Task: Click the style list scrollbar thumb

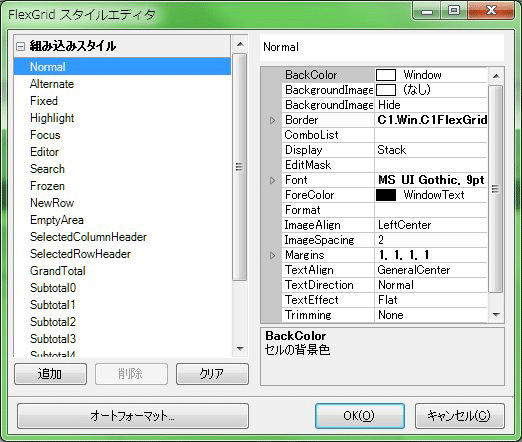Action: (x=240, y=167)
